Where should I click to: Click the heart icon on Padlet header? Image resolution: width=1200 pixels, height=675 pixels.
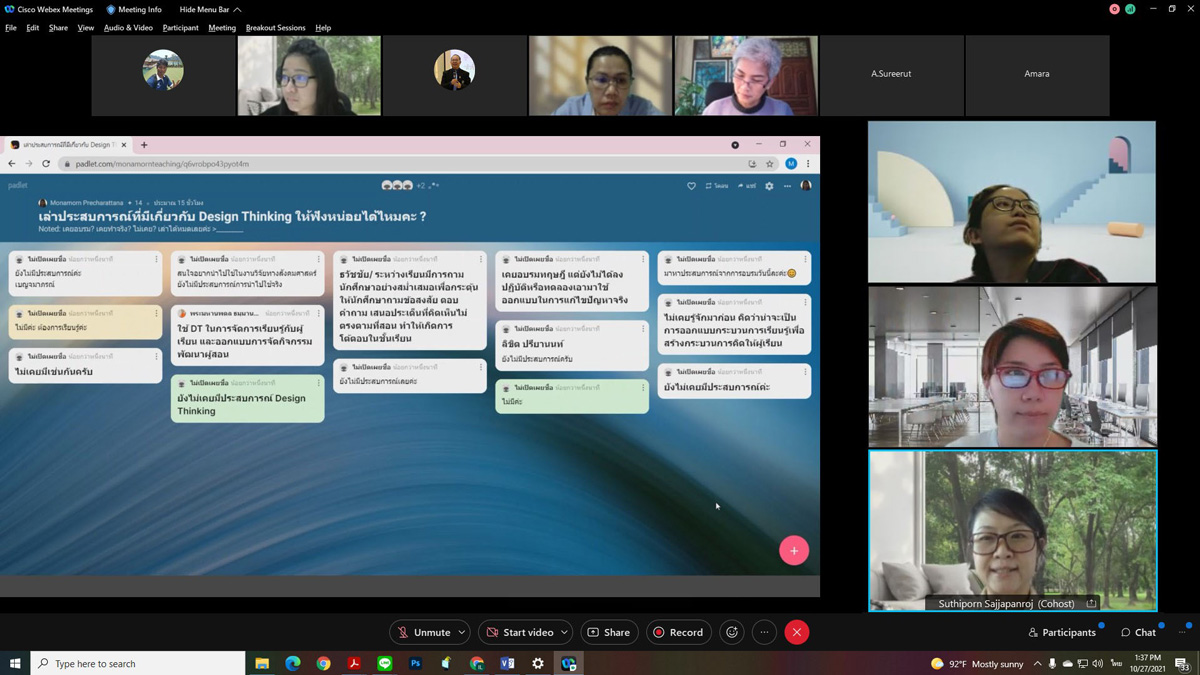click(691, 186)
